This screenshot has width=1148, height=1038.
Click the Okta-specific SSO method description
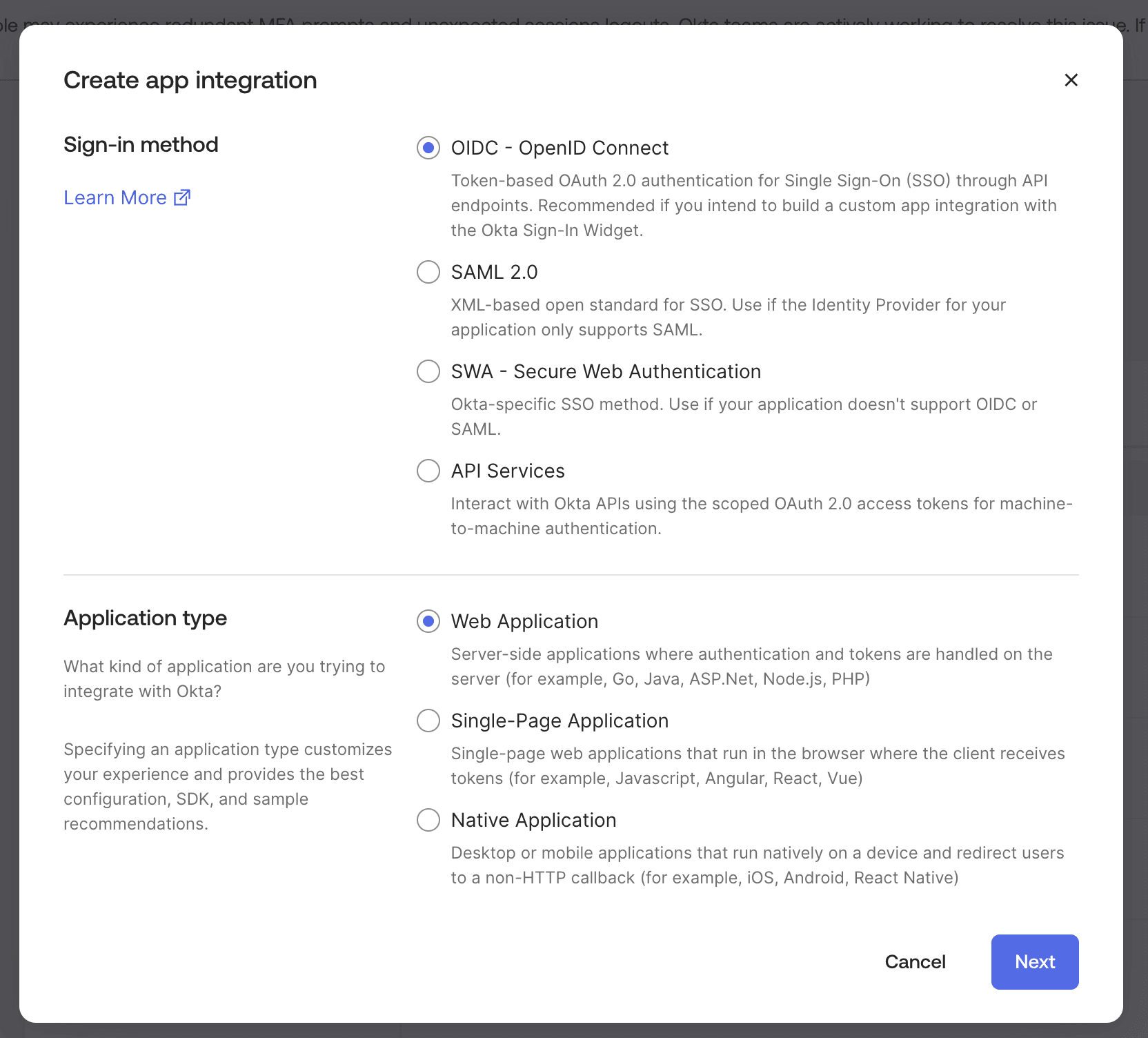point(744,417)
